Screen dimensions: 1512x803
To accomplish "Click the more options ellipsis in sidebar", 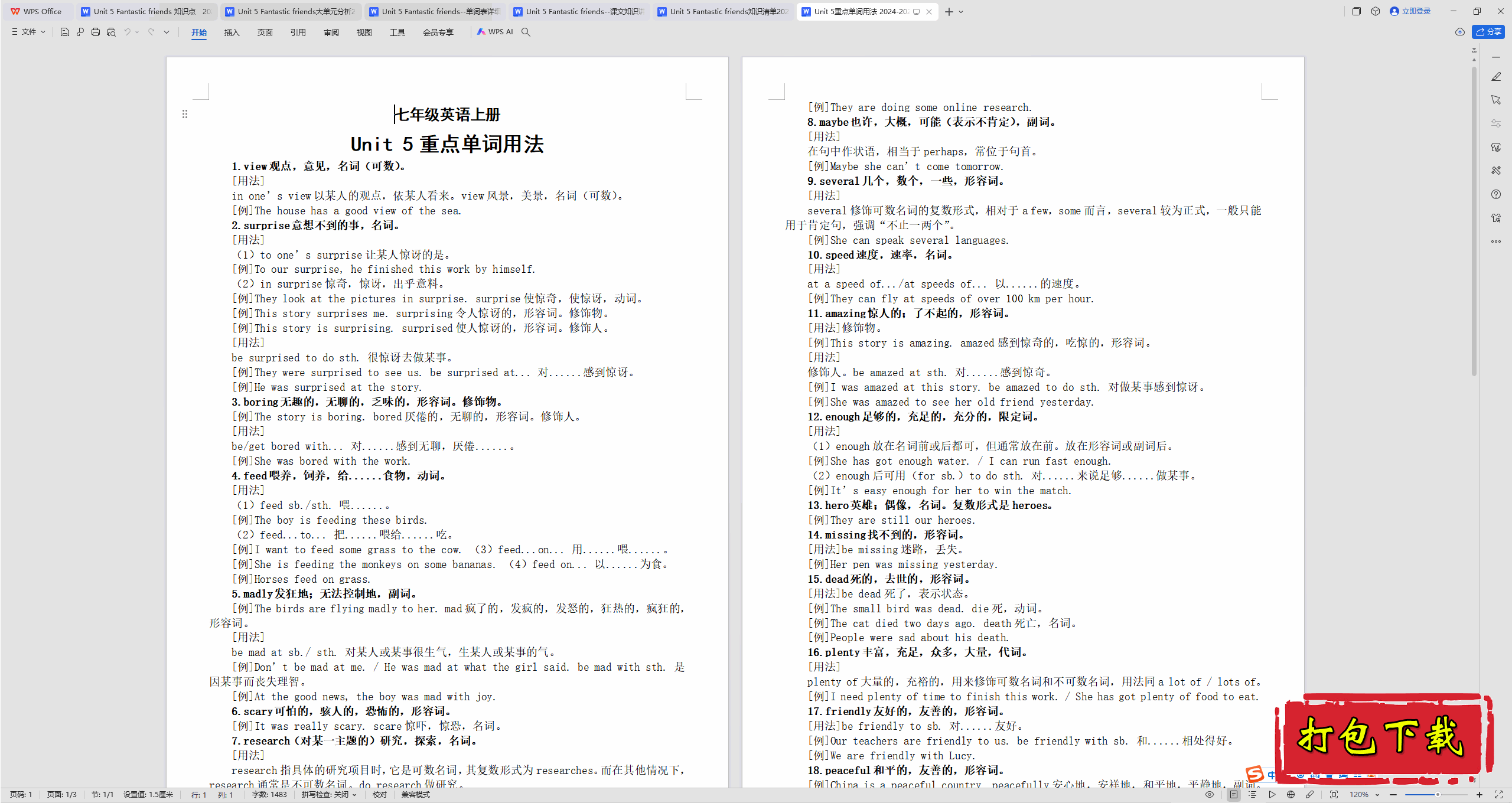I will point(1495,241).
